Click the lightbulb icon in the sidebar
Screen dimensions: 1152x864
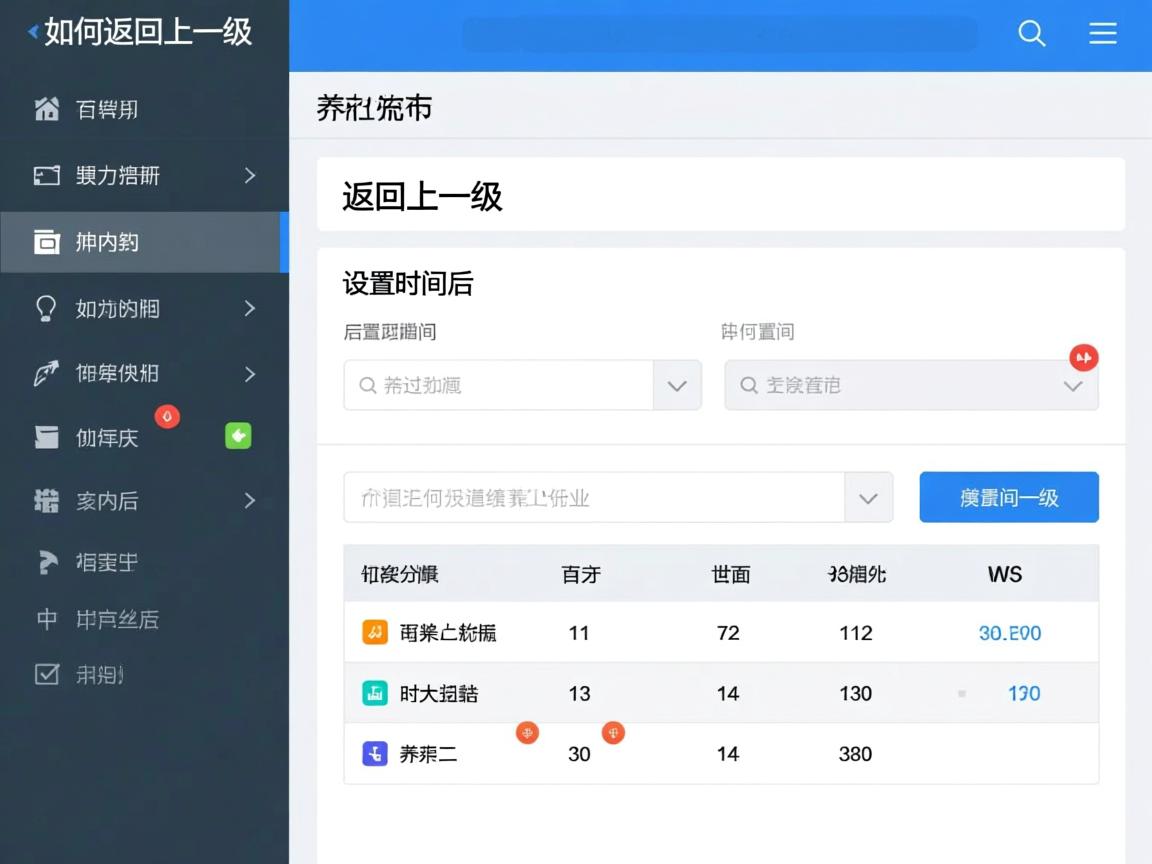point(39,308)
